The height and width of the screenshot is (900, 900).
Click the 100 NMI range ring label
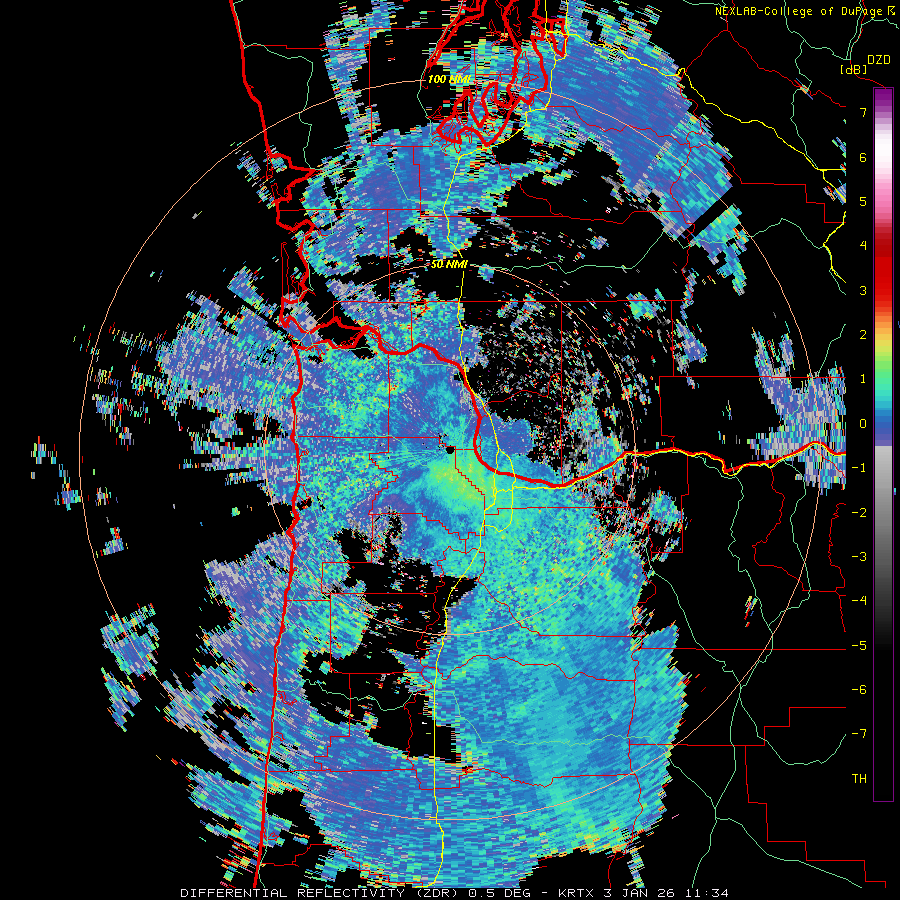[x=449, y=79]
